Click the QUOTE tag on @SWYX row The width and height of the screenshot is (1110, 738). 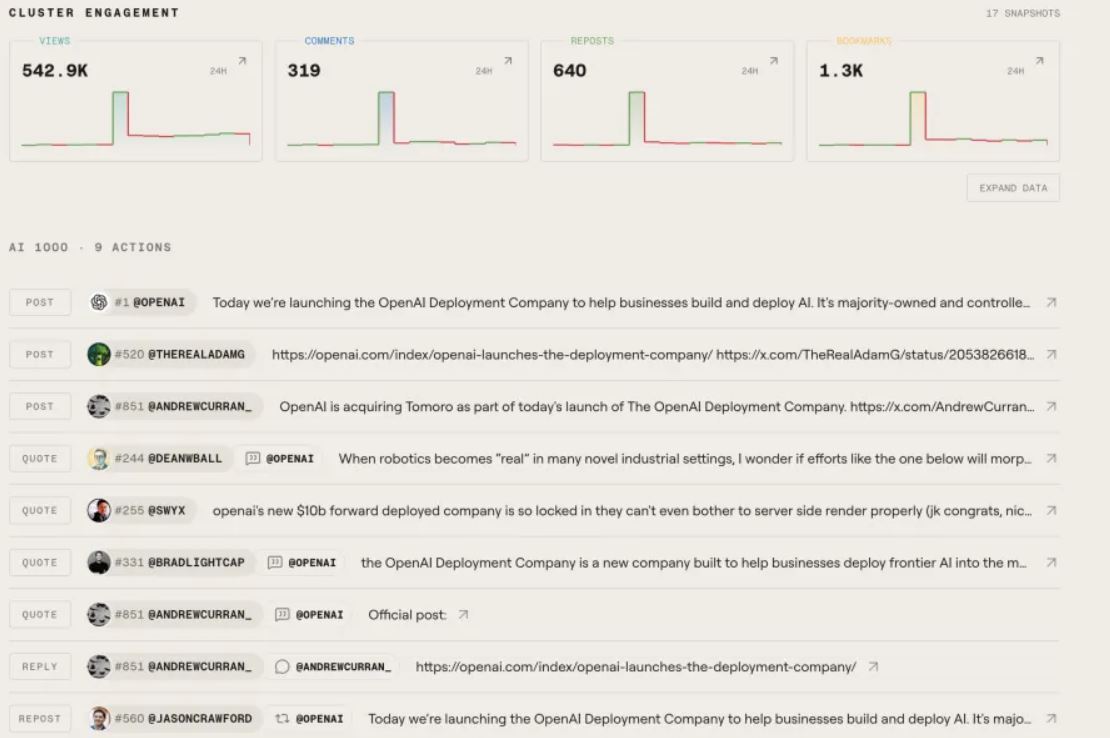coord(40,510)
